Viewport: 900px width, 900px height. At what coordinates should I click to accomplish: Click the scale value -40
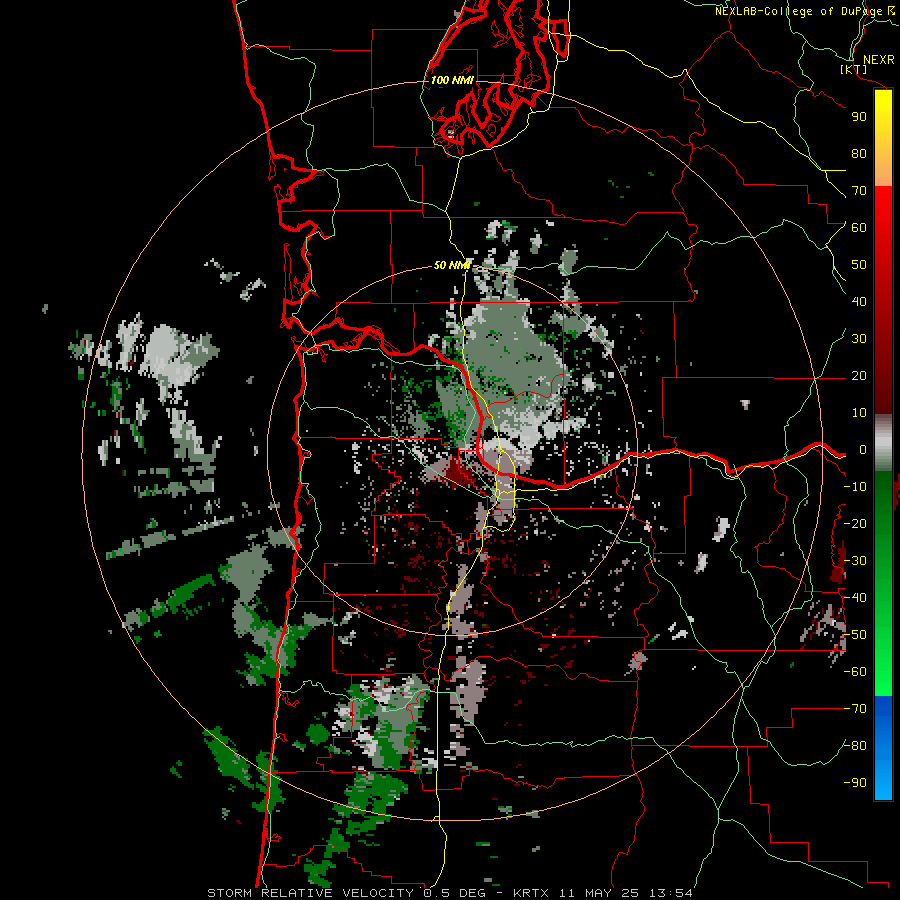tap(855, 598)
